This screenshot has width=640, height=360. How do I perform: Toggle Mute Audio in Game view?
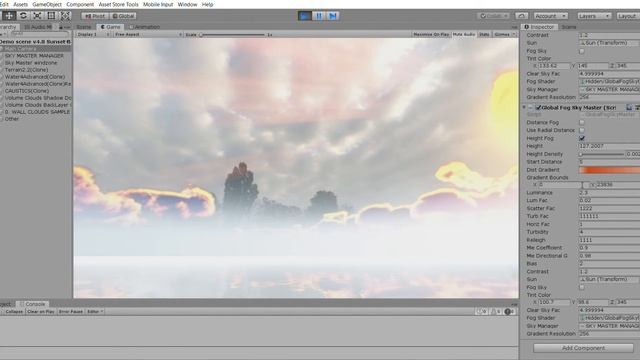[x=464, y=35]
